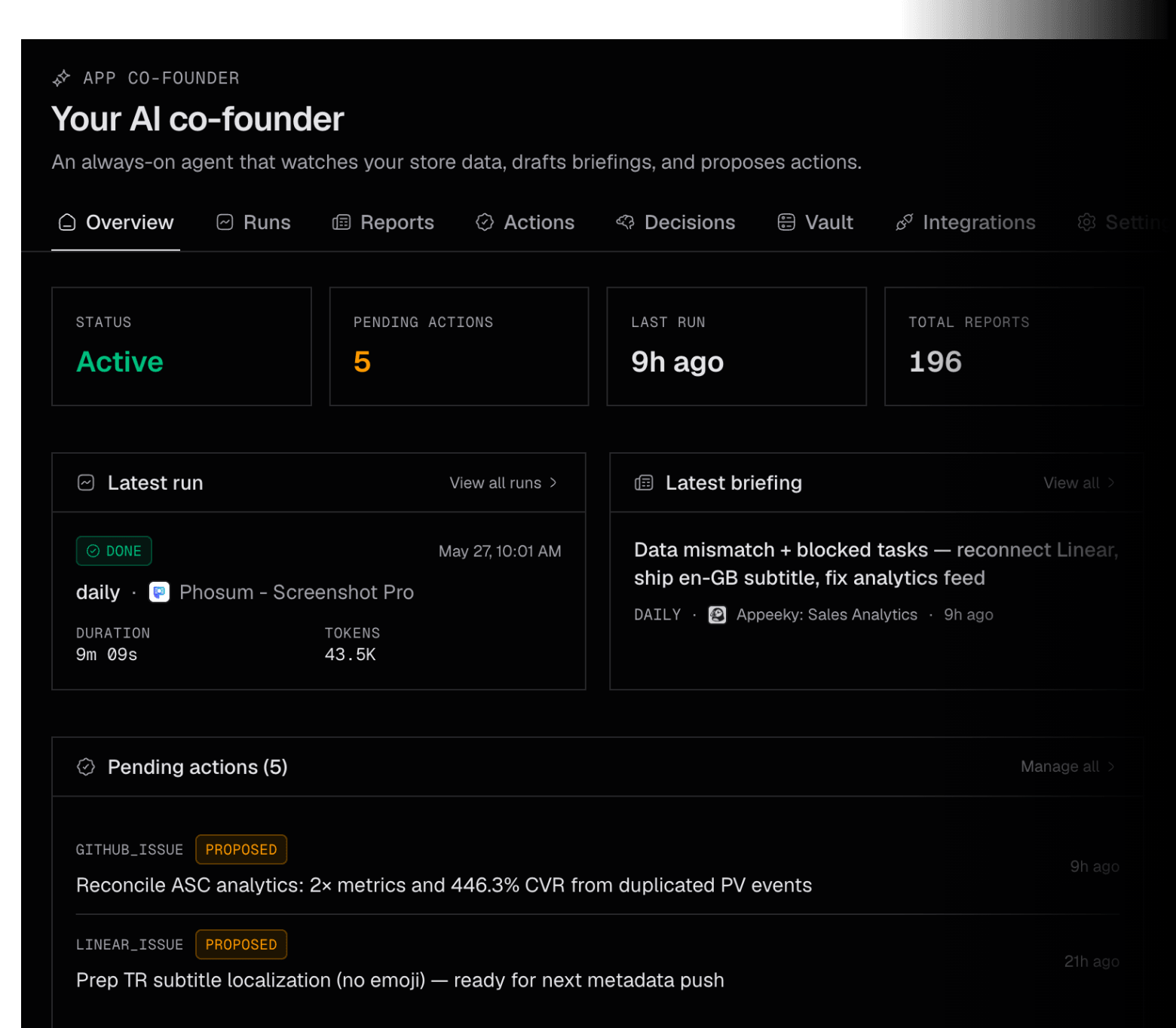Click the Last run 9h ago value
This screenshot has width=1176, height=1028.
678,363
